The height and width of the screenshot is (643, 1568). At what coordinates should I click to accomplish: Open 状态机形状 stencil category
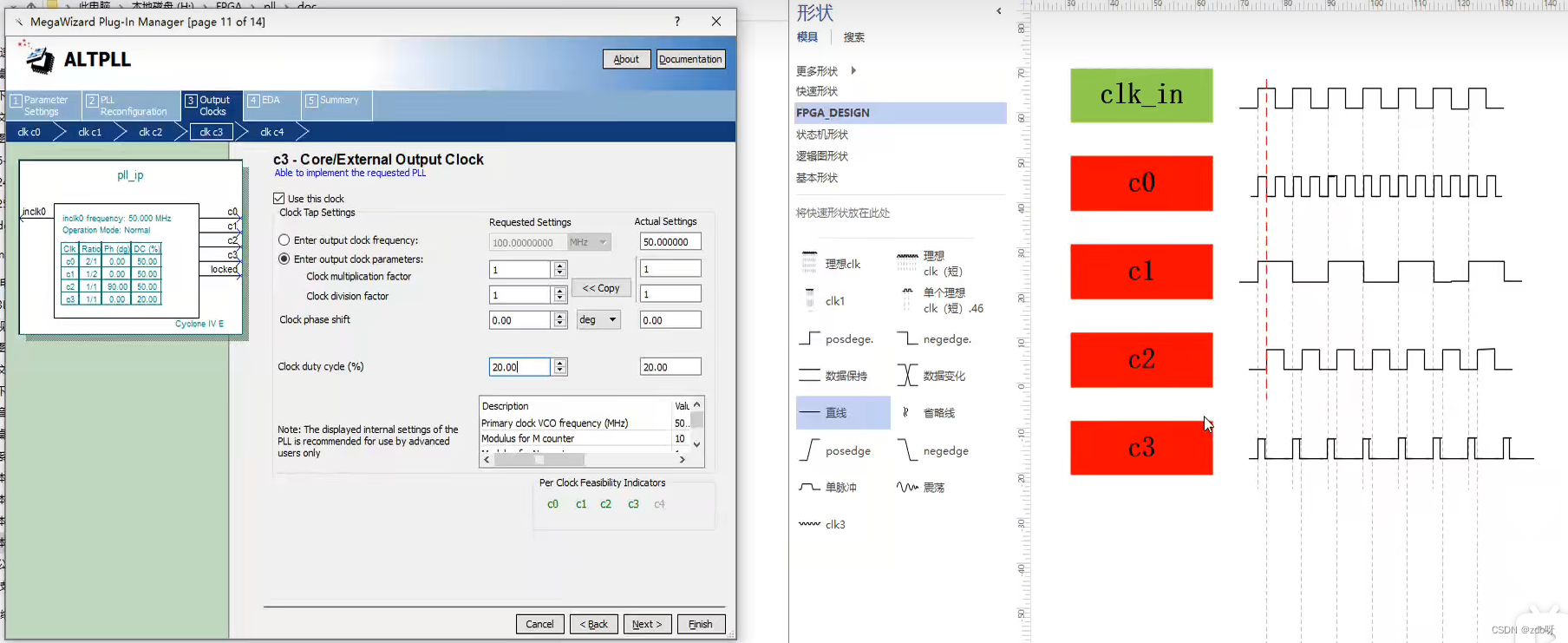click(x=822, y=135)
